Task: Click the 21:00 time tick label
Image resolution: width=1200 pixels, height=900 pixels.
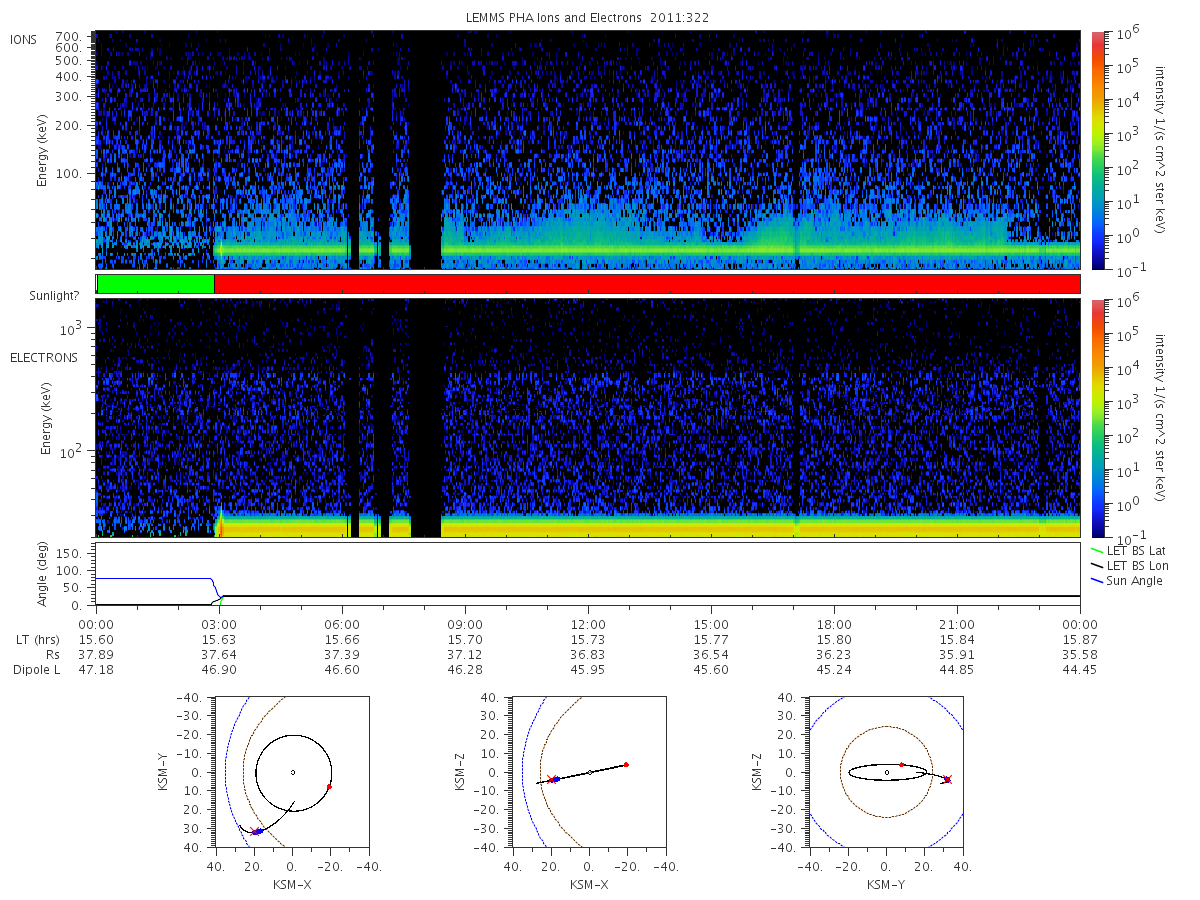Action: coord(957,625)
